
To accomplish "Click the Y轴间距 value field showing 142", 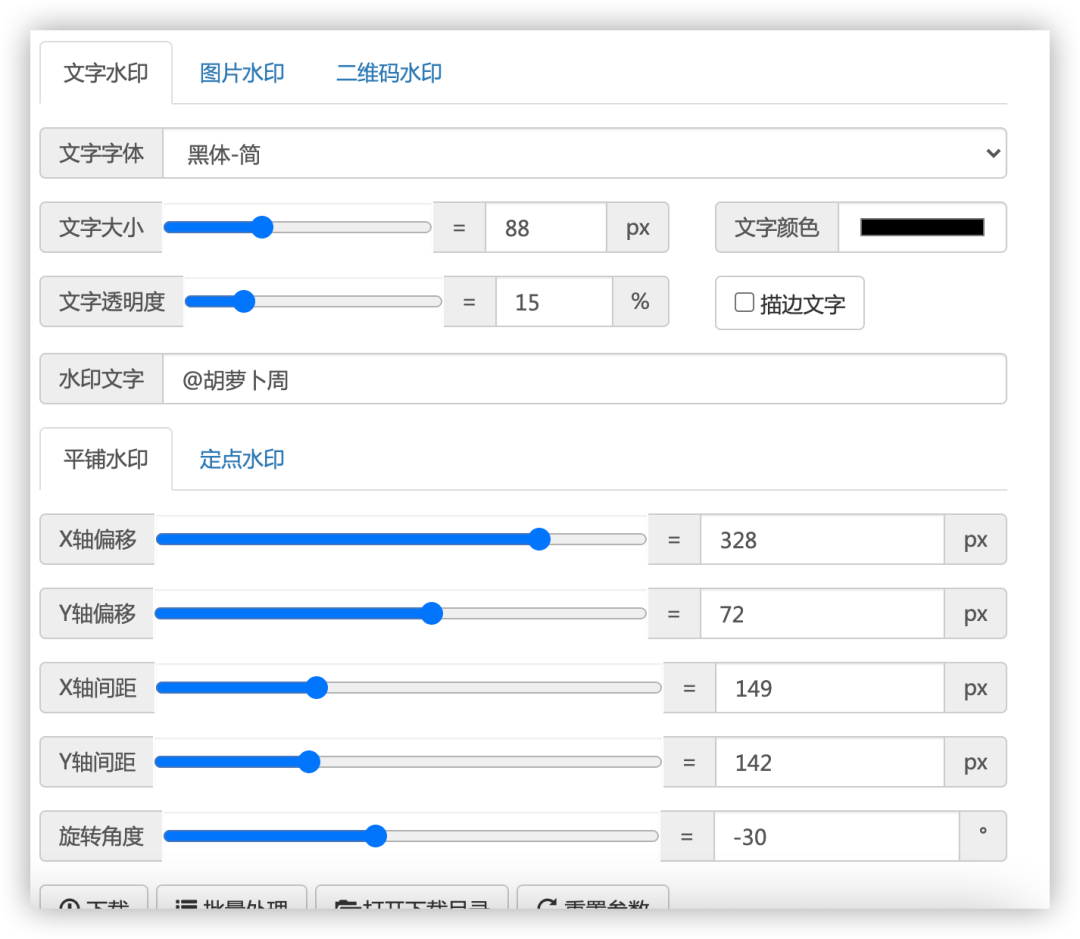I will tap(829, 762).
